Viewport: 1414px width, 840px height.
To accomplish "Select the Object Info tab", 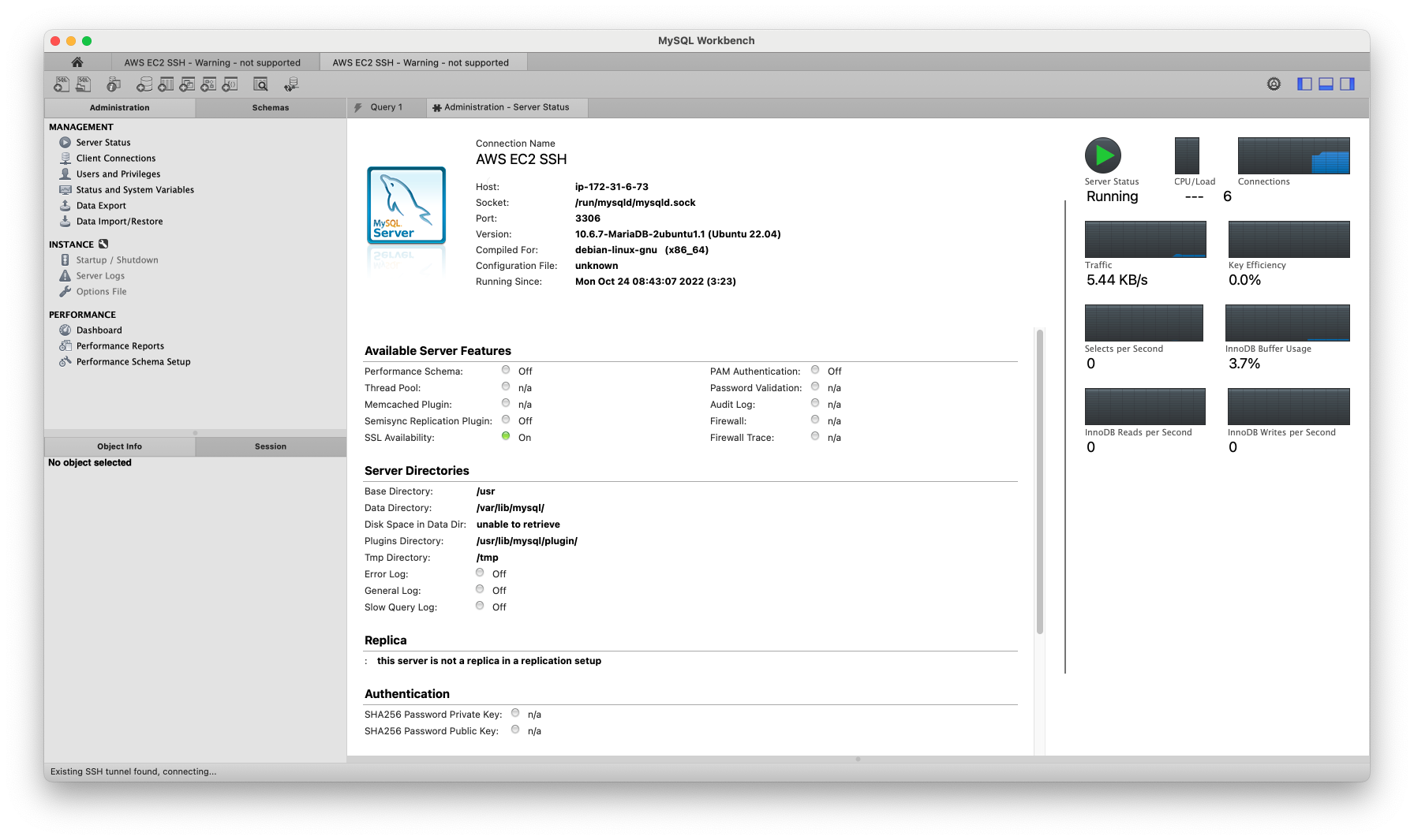I will click(x=119, y=446).
